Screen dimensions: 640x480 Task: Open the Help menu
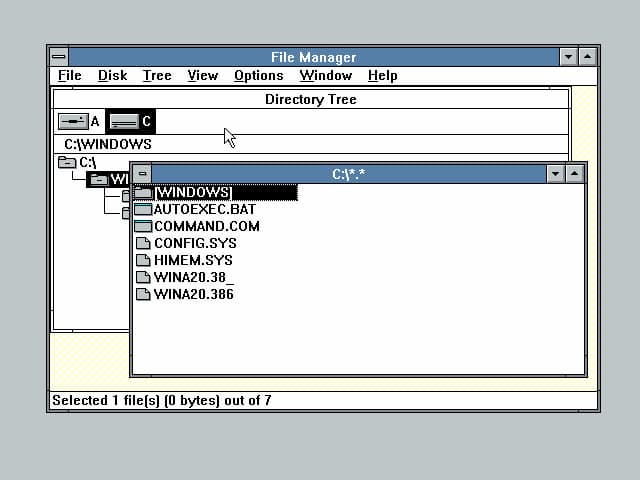point(382,76)
